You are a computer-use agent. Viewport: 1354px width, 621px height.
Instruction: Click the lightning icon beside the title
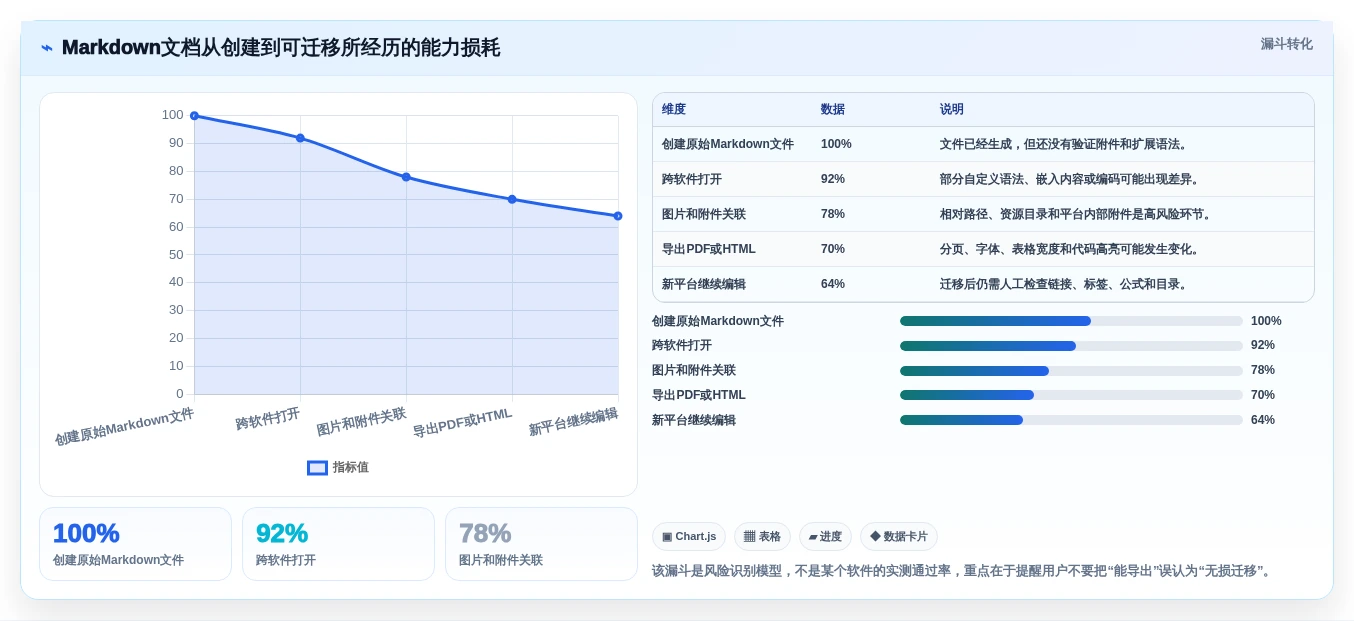(47, 48)
